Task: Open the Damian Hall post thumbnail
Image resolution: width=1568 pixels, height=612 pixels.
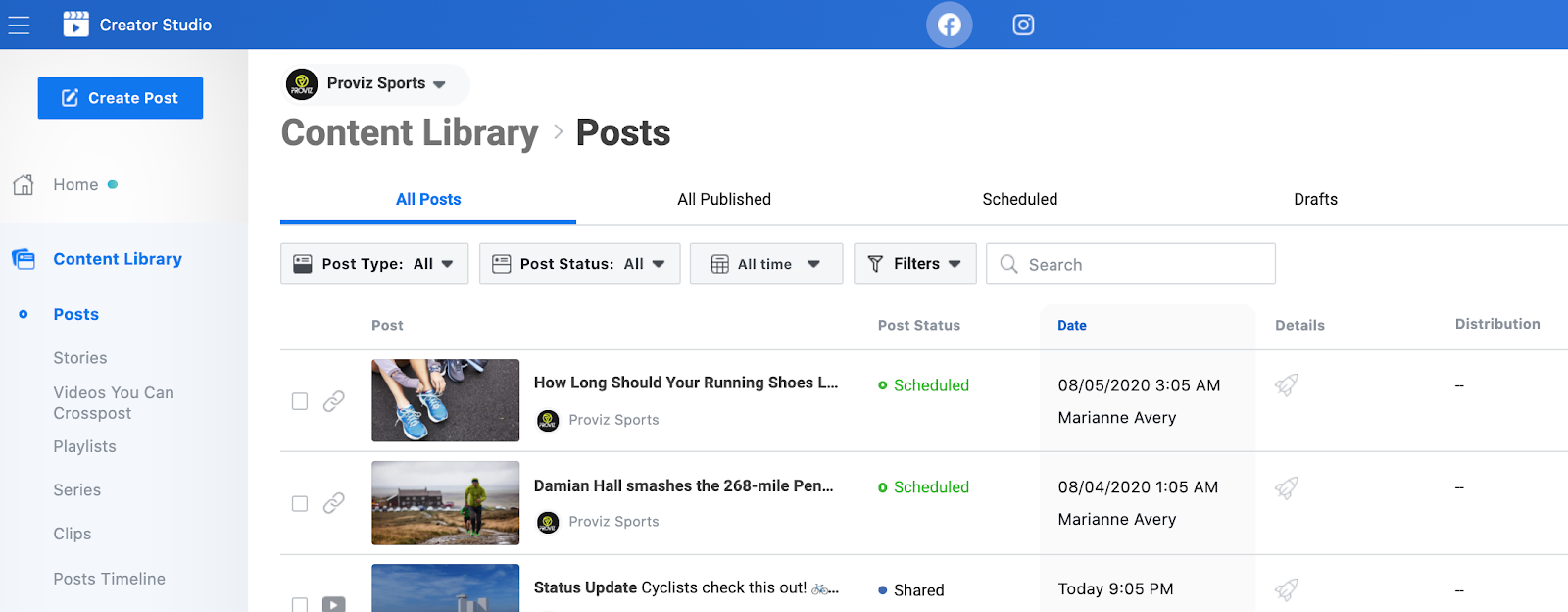Action: pyautogui.click(x=445, y=502)
